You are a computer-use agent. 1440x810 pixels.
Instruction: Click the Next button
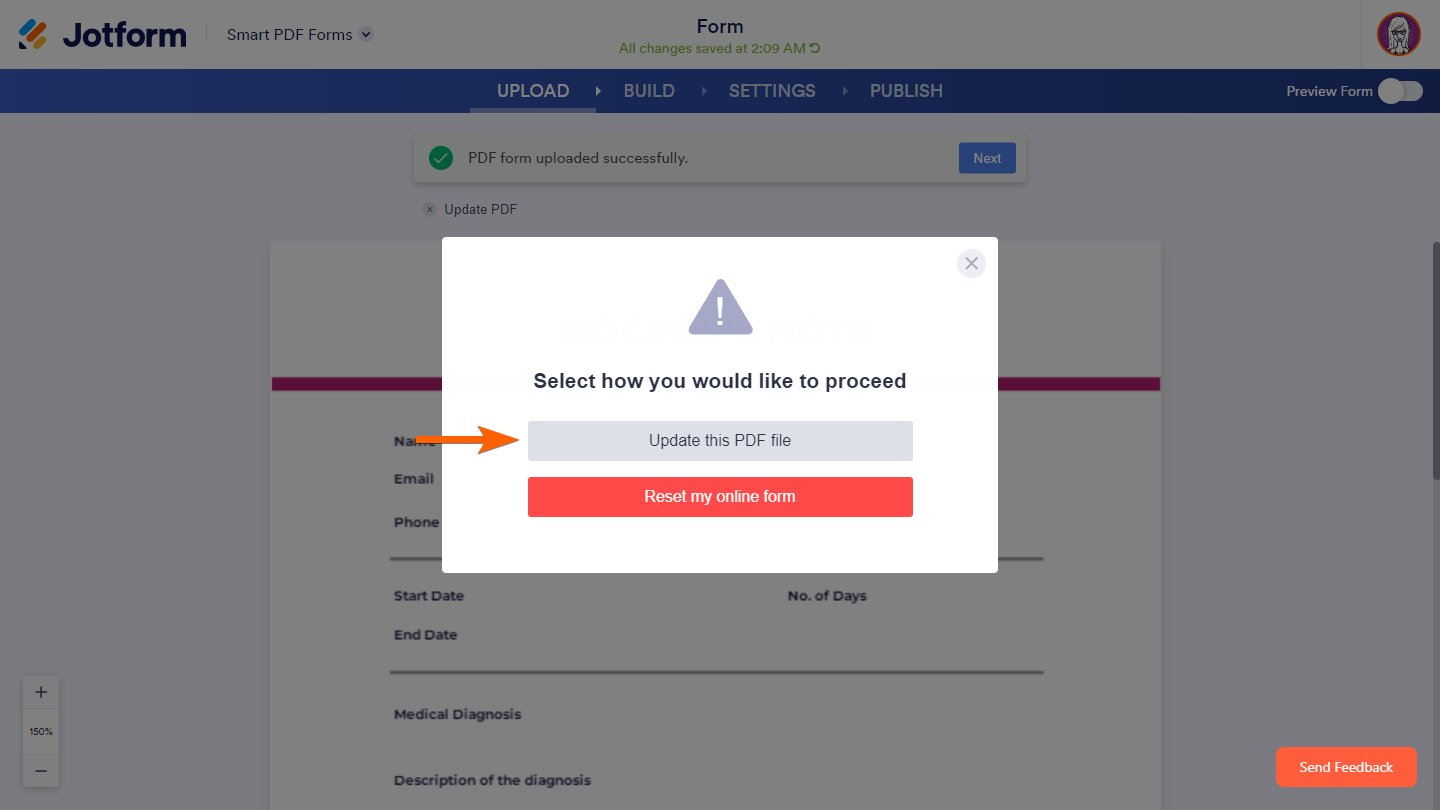point(987,158)
